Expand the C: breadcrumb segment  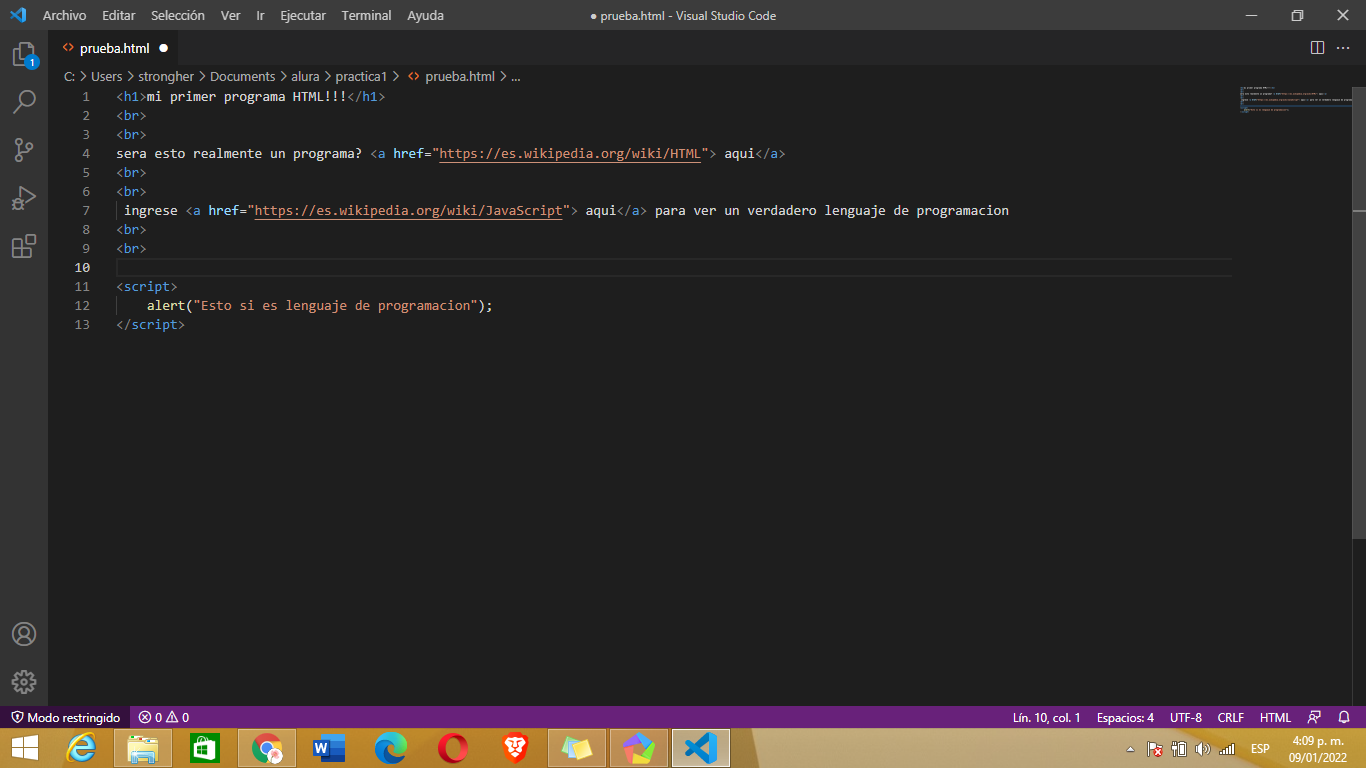point(70,76)
